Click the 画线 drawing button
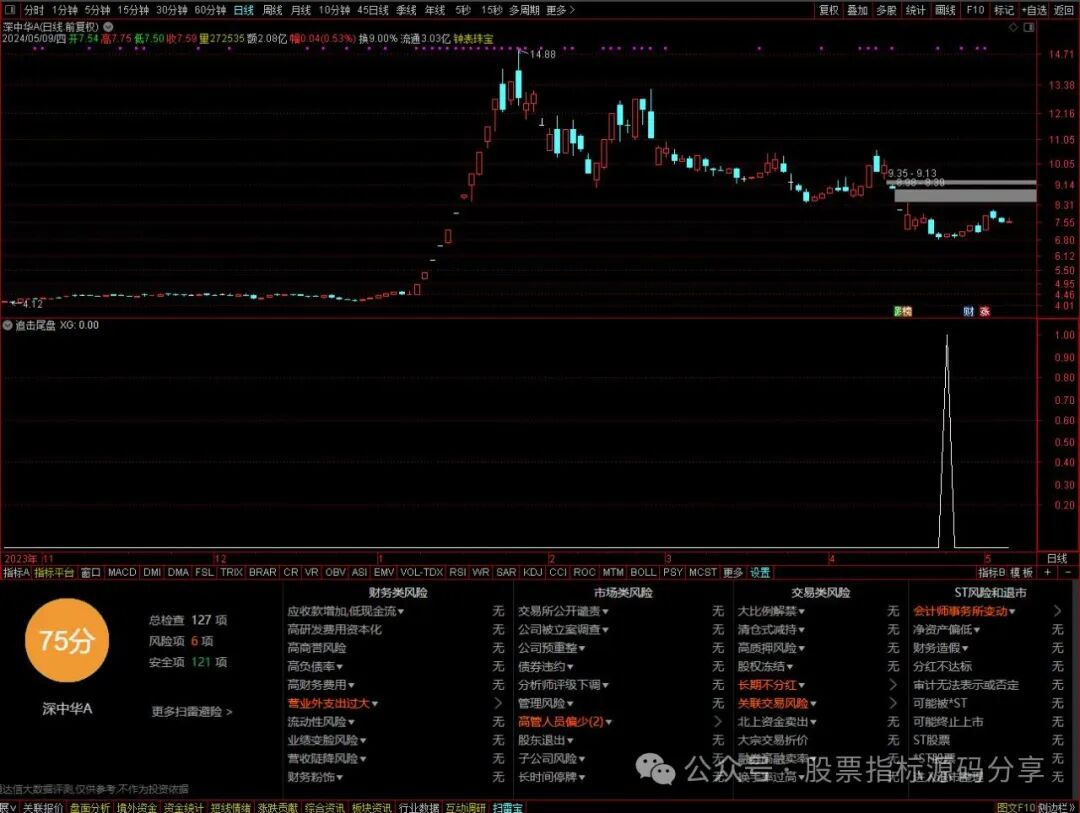 pos(945,10)
